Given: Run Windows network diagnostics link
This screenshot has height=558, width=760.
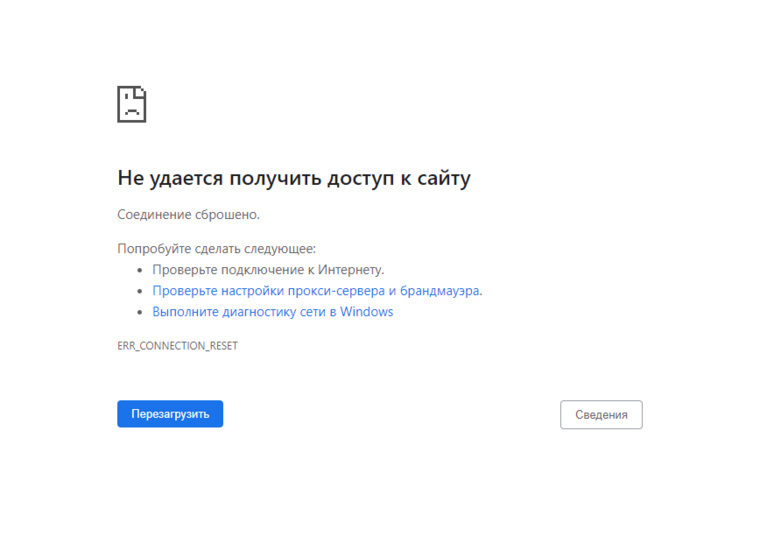Looking at the screenshot, I should (x=272, y=312).
